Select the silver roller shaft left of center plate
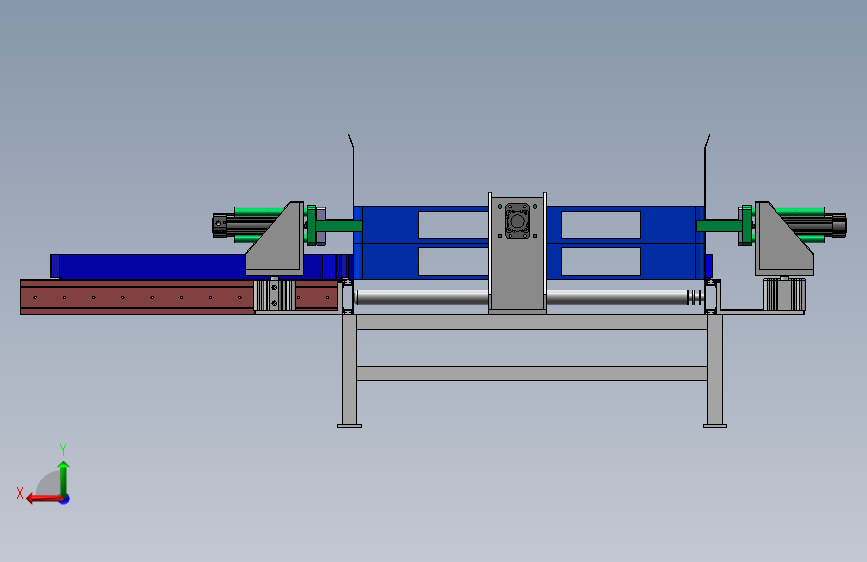The image size is (867, 562). pyautogui.click(x=422, y=298)
